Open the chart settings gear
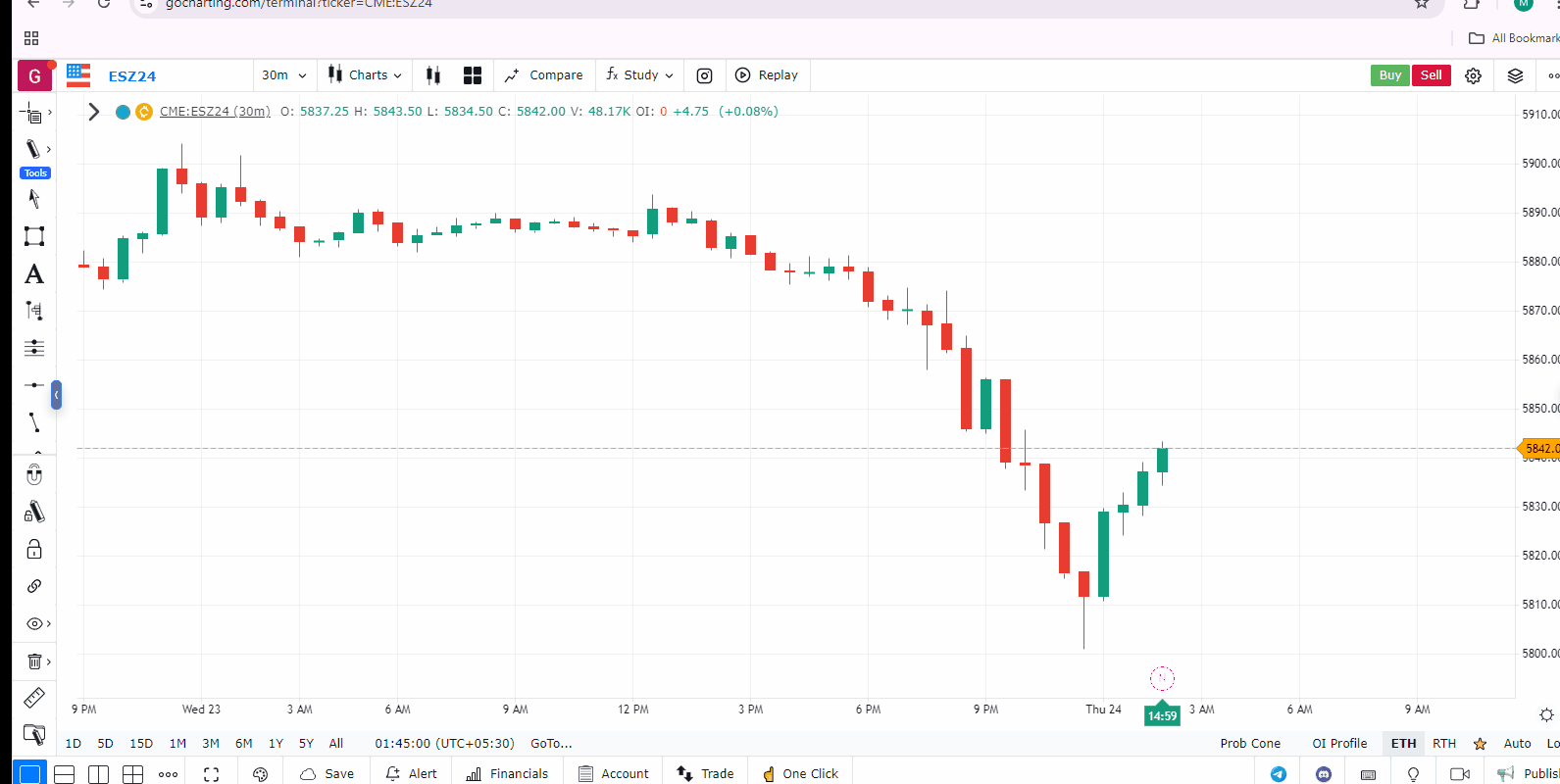The width and height of the screenshot is (1560, 784). point(1473,75)
